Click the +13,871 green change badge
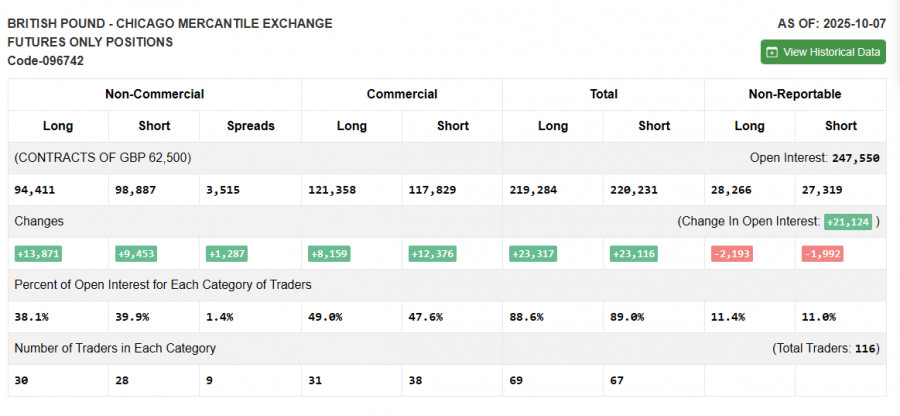Screen dimensions: 900x416 click(x=37, y=254)
